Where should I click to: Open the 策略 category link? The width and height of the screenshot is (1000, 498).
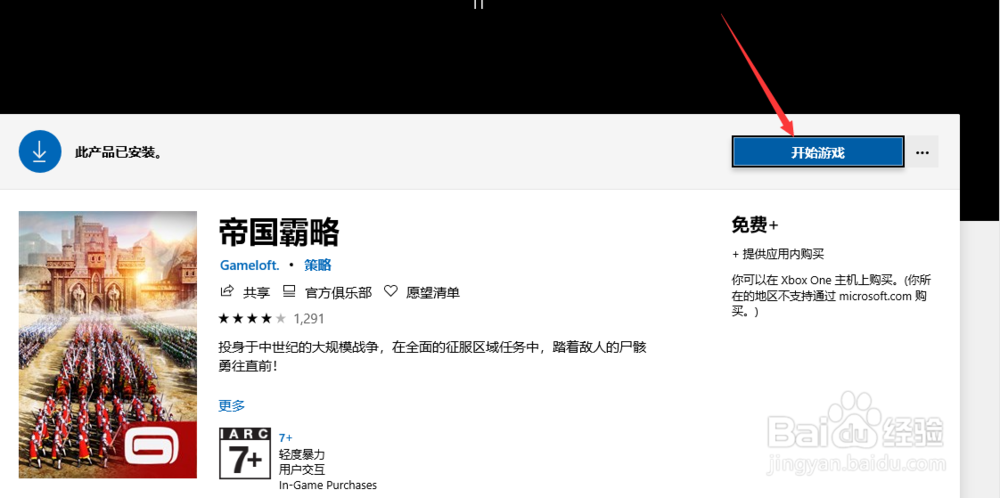[318, 265]
